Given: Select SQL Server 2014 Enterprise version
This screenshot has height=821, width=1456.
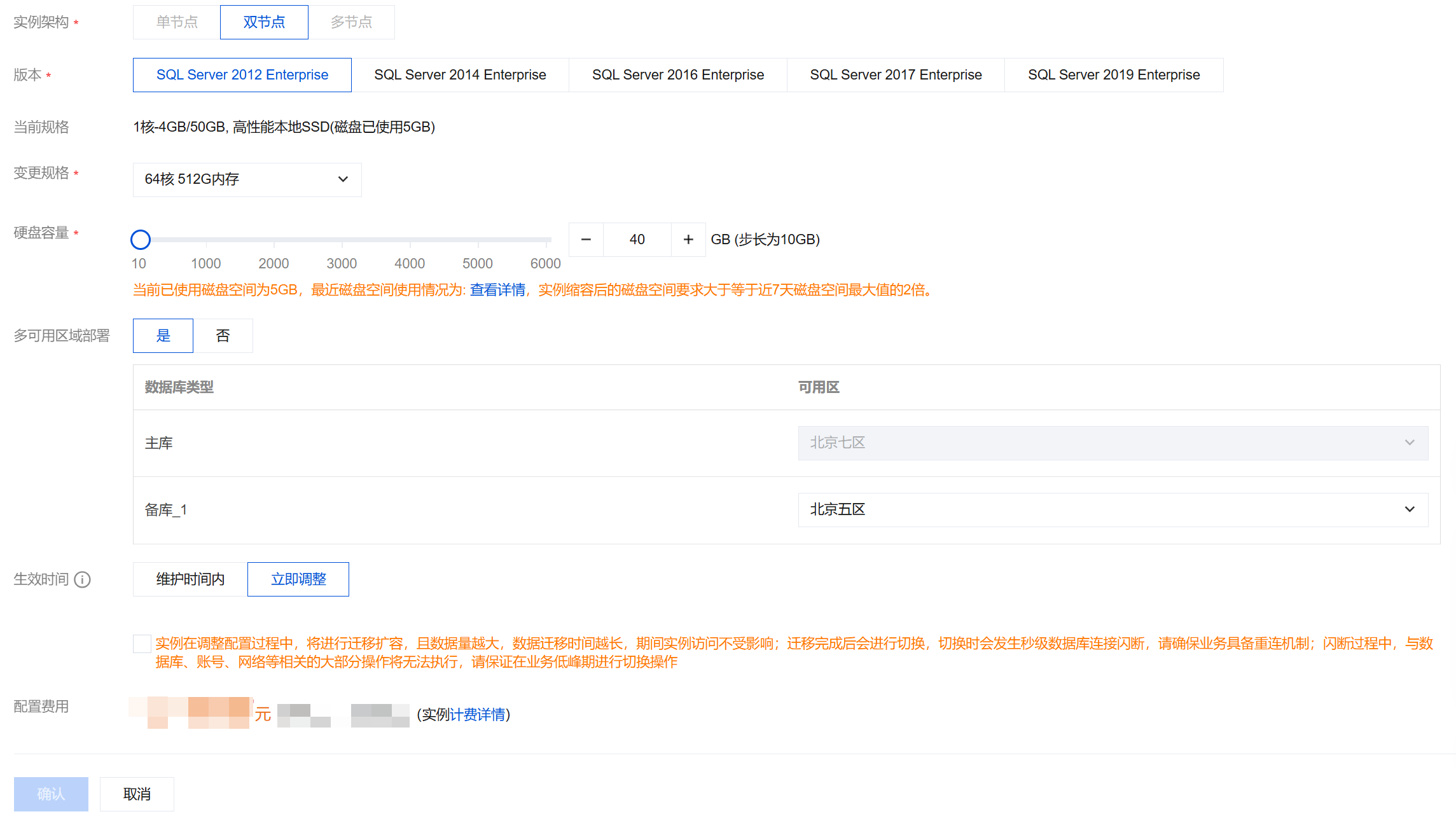Looking at the screenshot, I should click(x=460, y=75).
